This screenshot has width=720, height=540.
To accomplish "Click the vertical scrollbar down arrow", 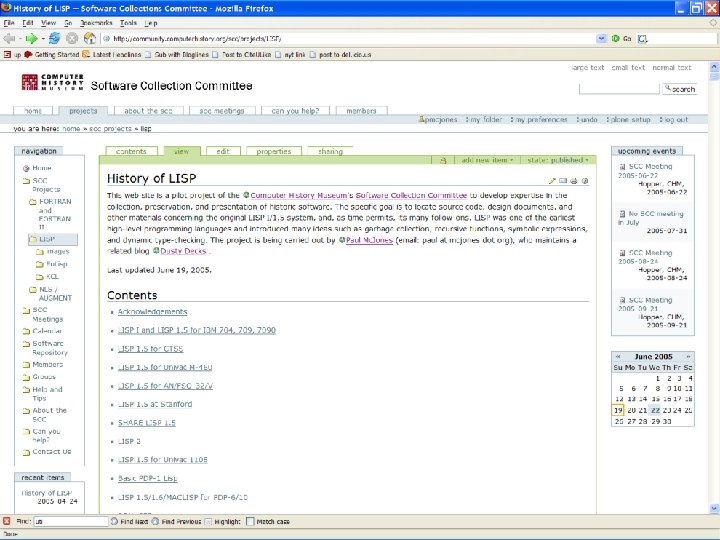I will 714,508.
